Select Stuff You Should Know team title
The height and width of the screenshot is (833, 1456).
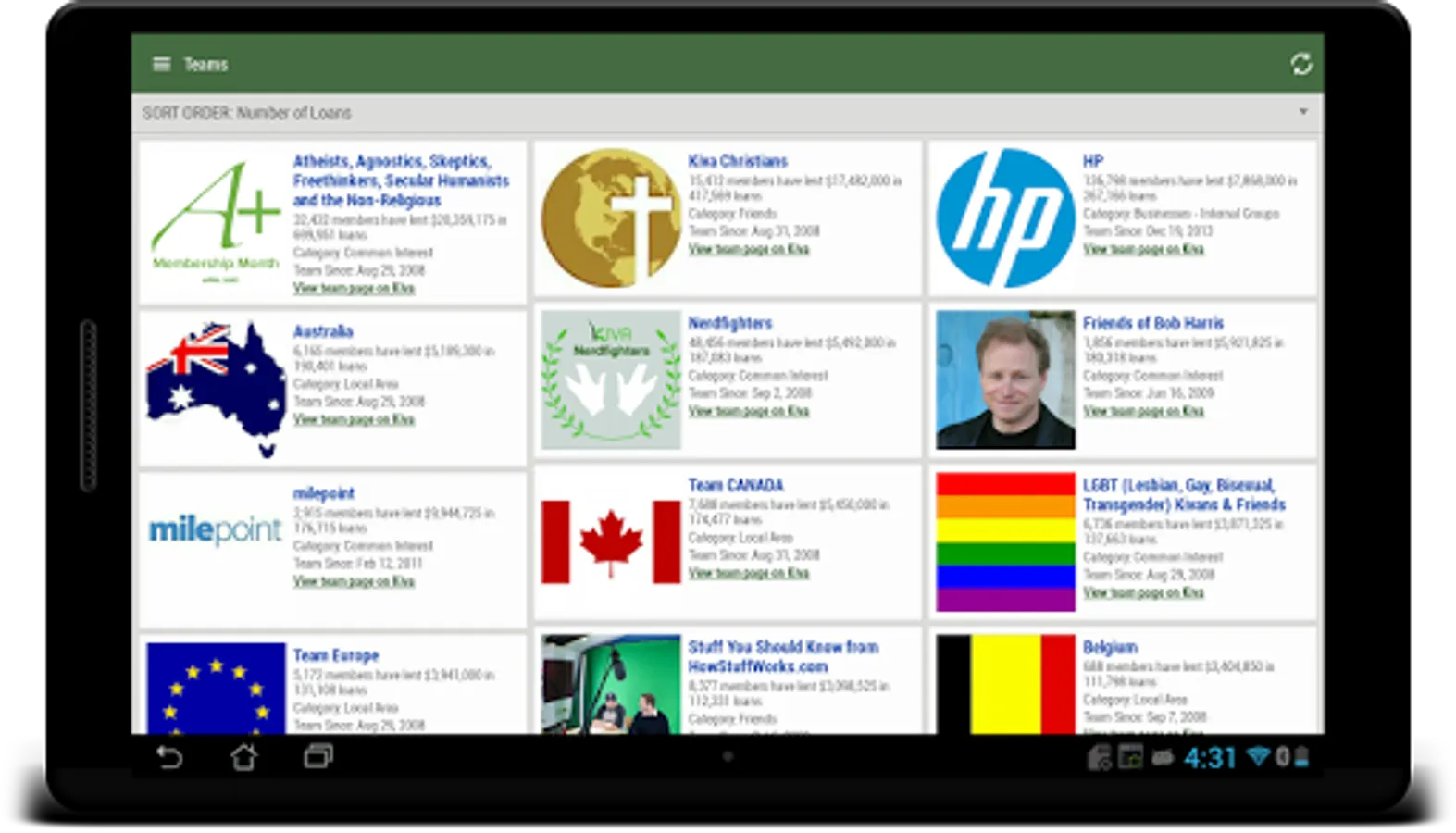(783, 656)
